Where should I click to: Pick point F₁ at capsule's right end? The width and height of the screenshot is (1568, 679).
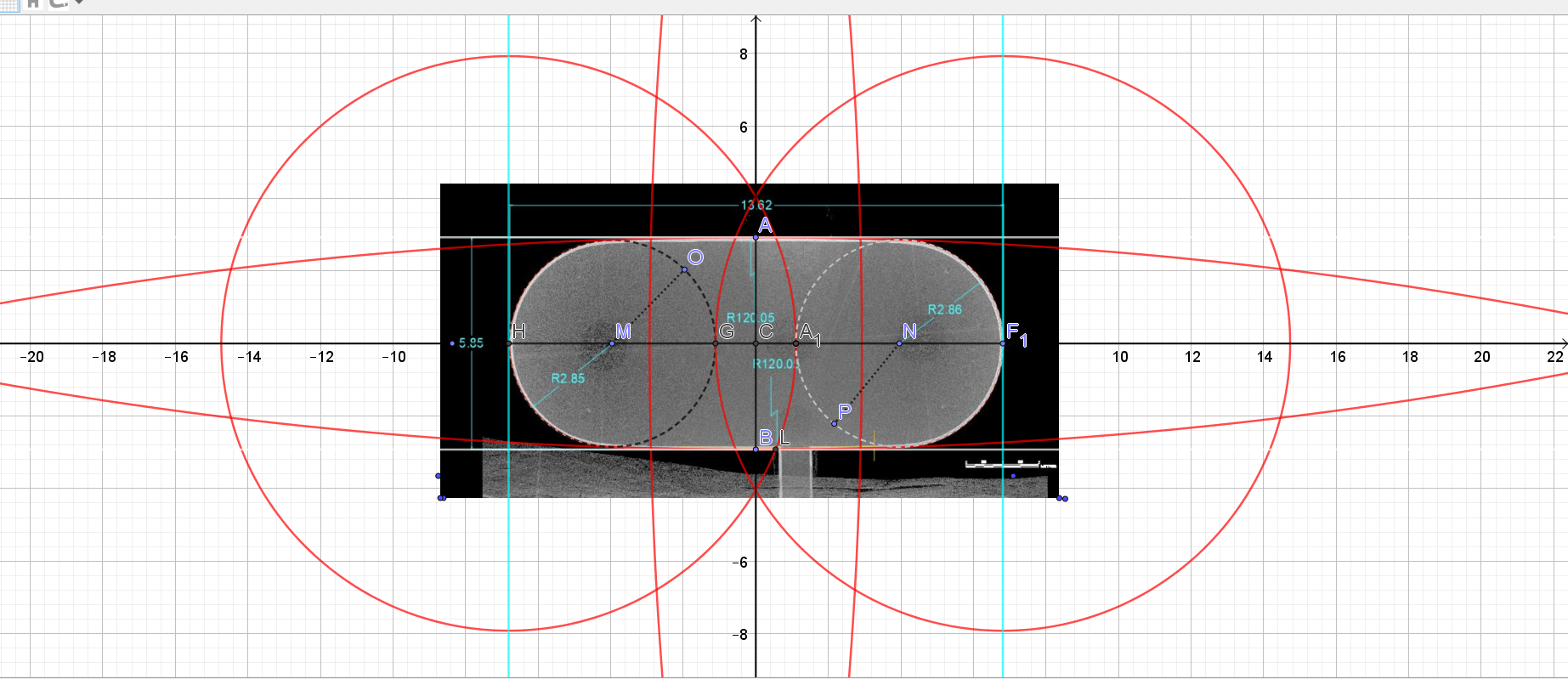(1003, 343)
